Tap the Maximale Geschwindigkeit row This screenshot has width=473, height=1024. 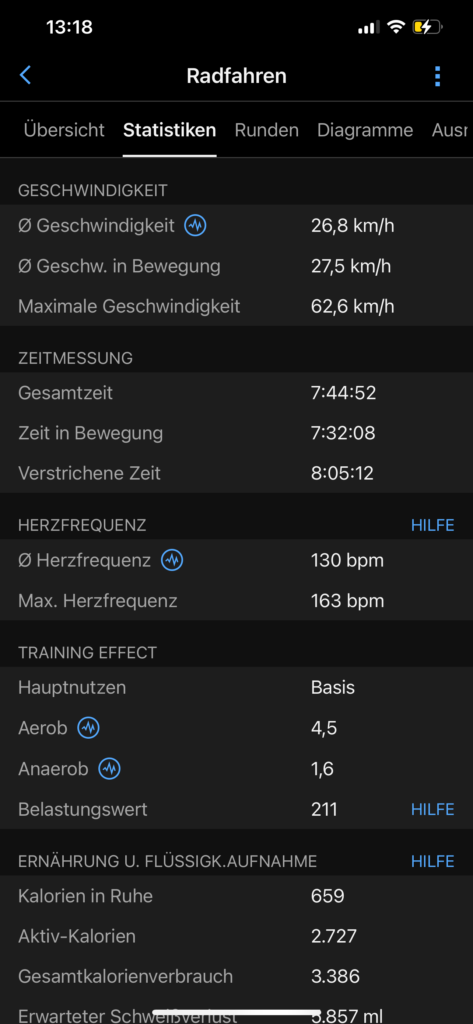pyautogui.click(x=236, y=306)
